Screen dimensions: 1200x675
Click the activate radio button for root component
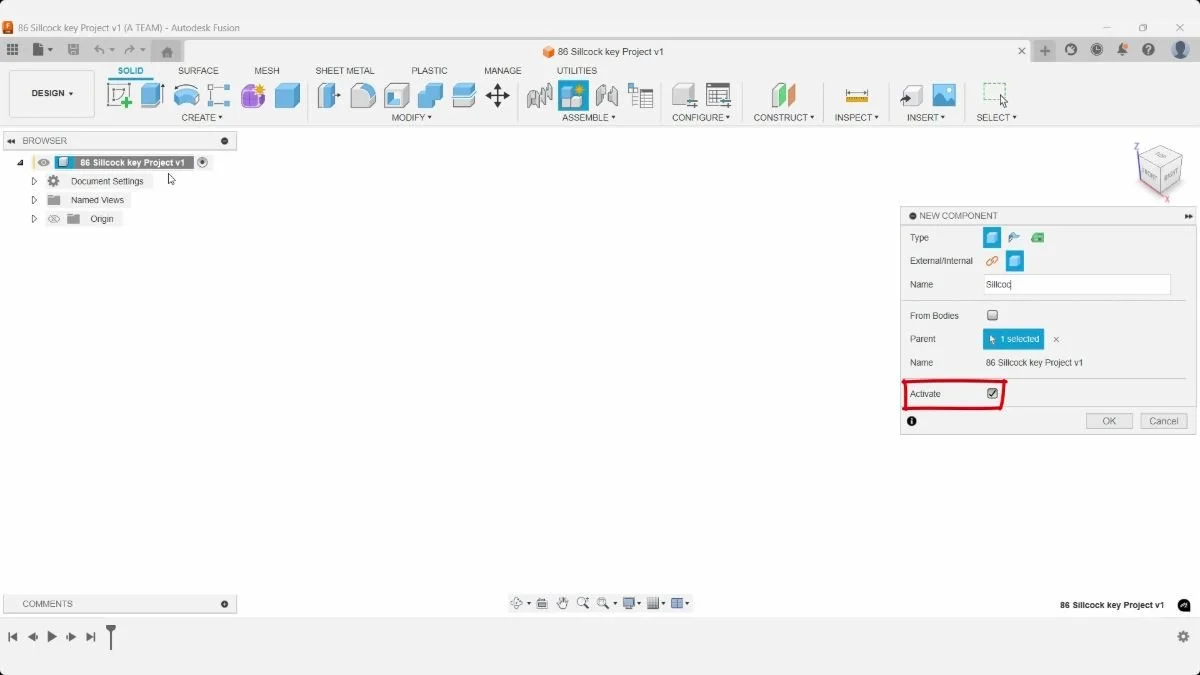(x=202, y=162)
